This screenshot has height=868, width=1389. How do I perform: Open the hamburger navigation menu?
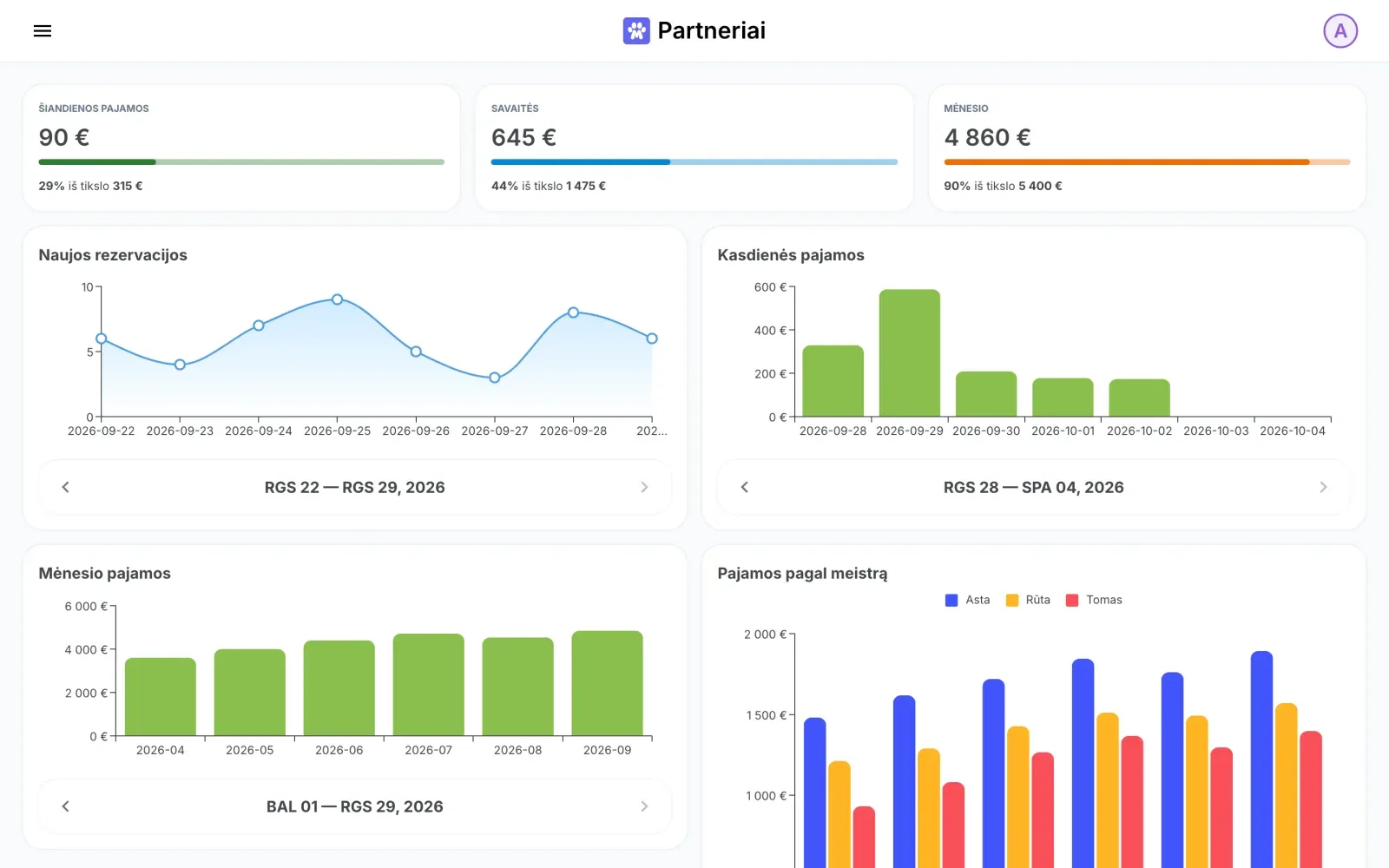tap(43, 31)
